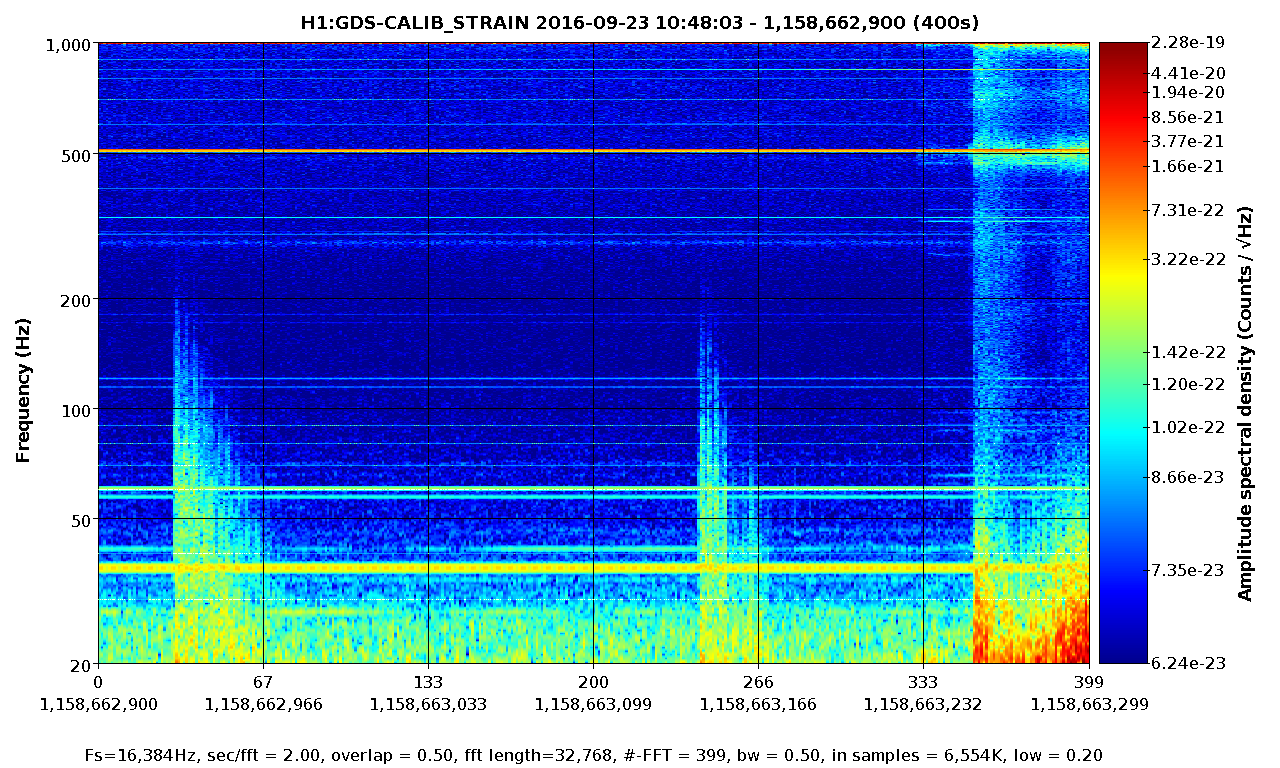Click the Amplitude spectral density axis label

coord(1245,404)
